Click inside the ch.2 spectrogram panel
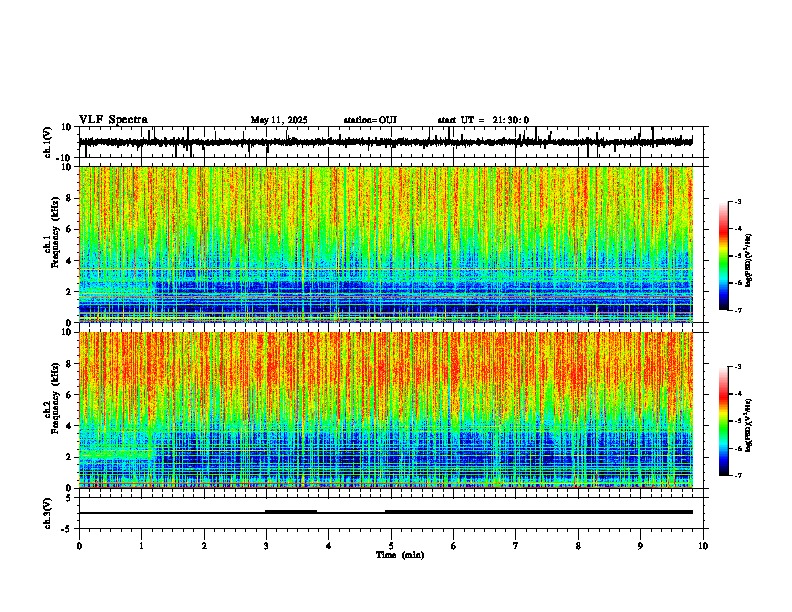Viewport: 792px width, 612px height. [x=386, y=410]
